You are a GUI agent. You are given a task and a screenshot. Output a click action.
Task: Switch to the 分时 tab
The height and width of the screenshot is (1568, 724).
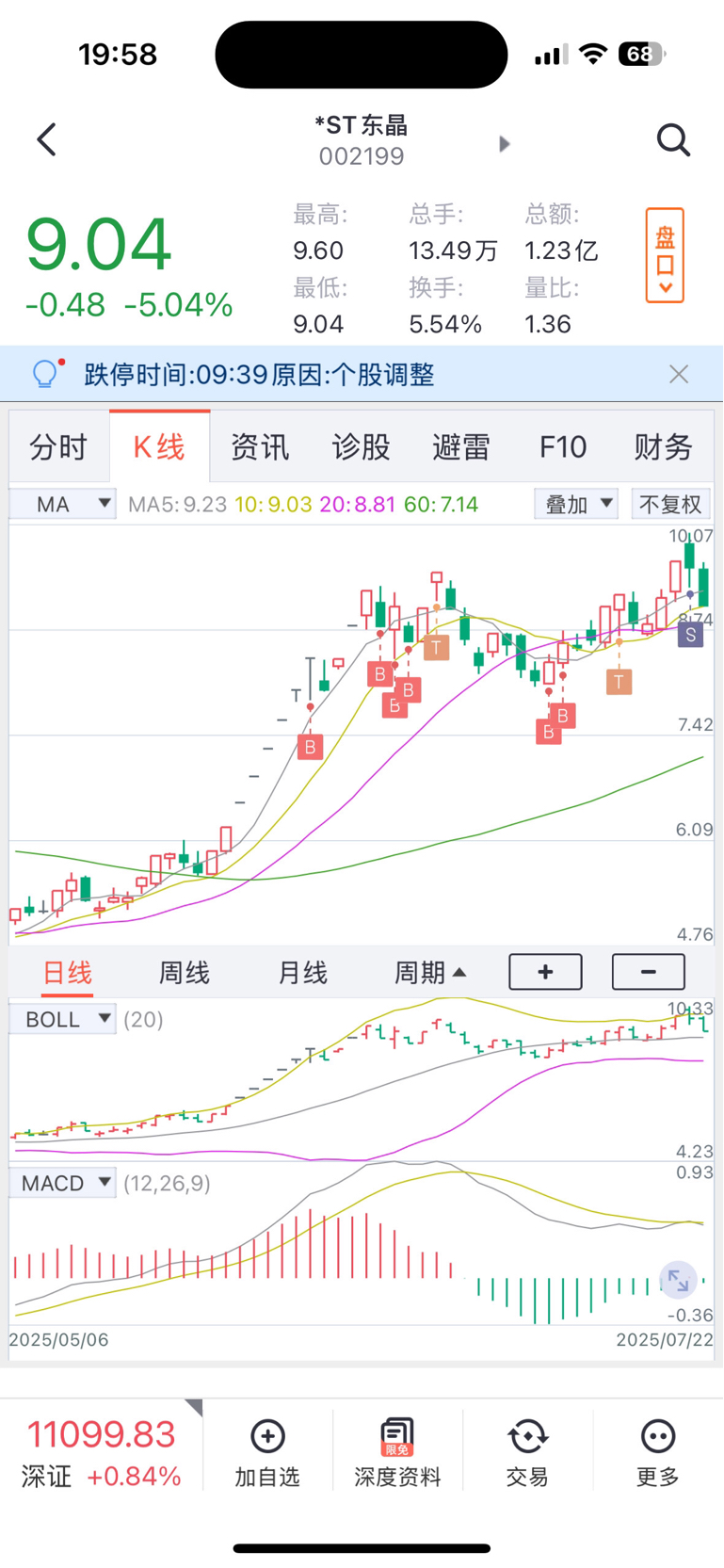click(x=58, y=447)
